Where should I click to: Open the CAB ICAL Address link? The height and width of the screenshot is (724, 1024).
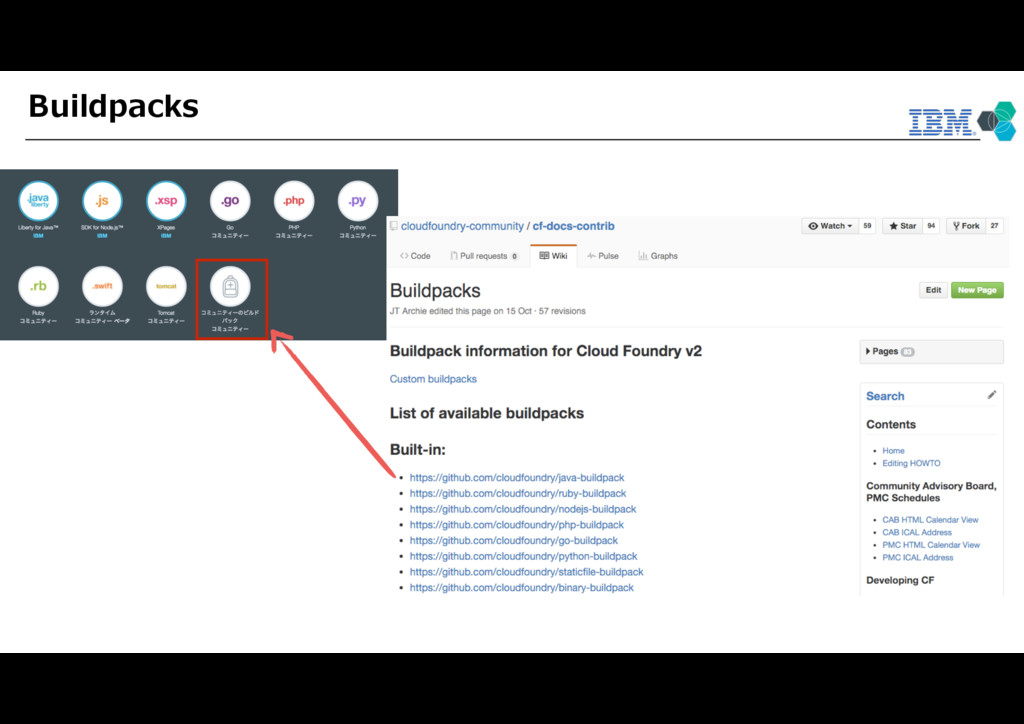917,532
